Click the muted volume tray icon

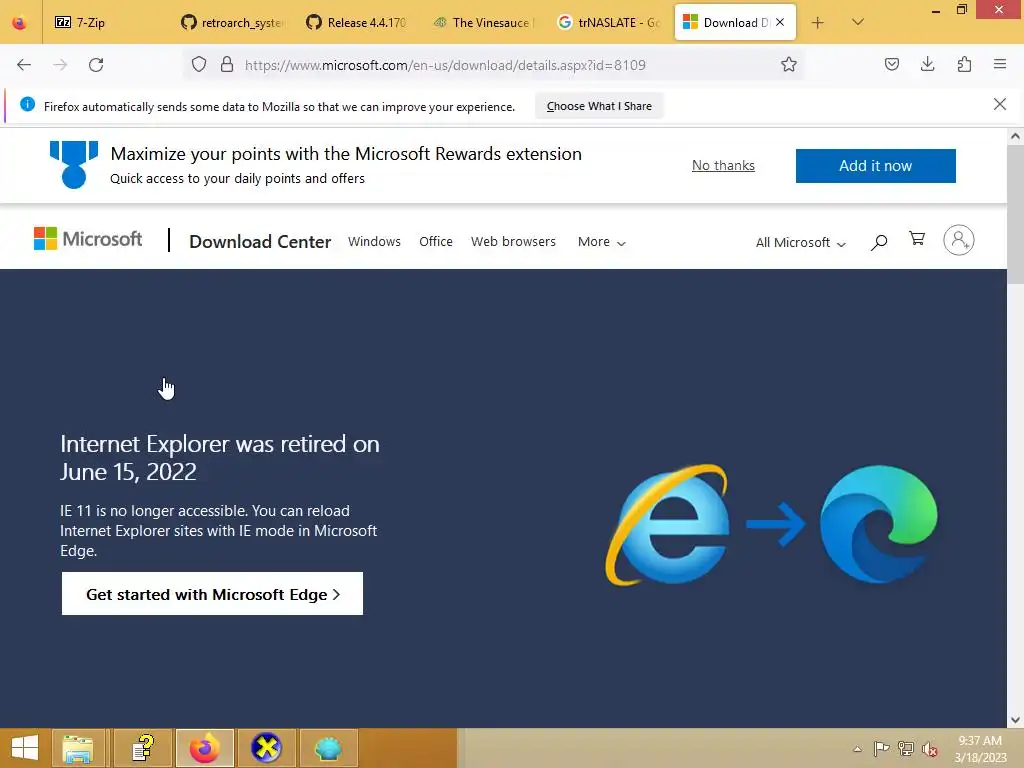[x=930, y=749]
